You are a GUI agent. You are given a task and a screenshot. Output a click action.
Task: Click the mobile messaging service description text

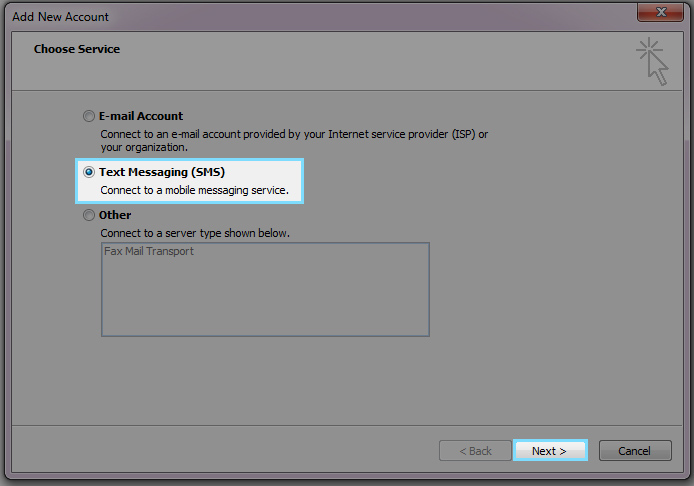pyautogui.click(x=194, y=190)
